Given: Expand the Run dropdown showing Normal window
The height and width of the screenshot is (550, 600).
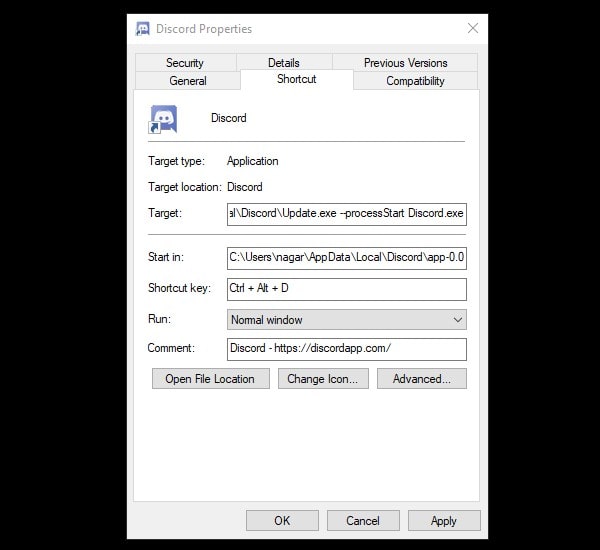Looking at the screenshot, I should pyautogui.click(x=346, y=320).
